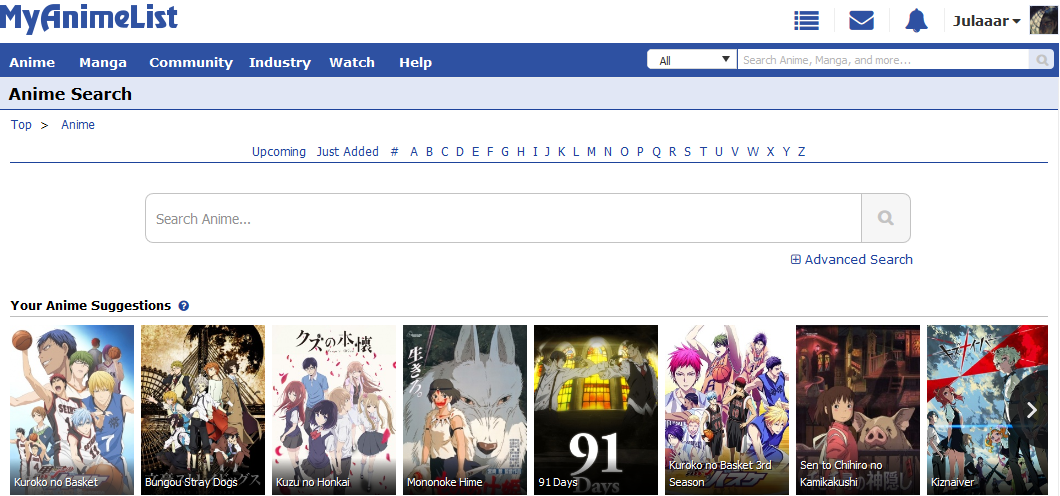Open Mononoke Hime suggestion thumbnail

tap(465, 410)
